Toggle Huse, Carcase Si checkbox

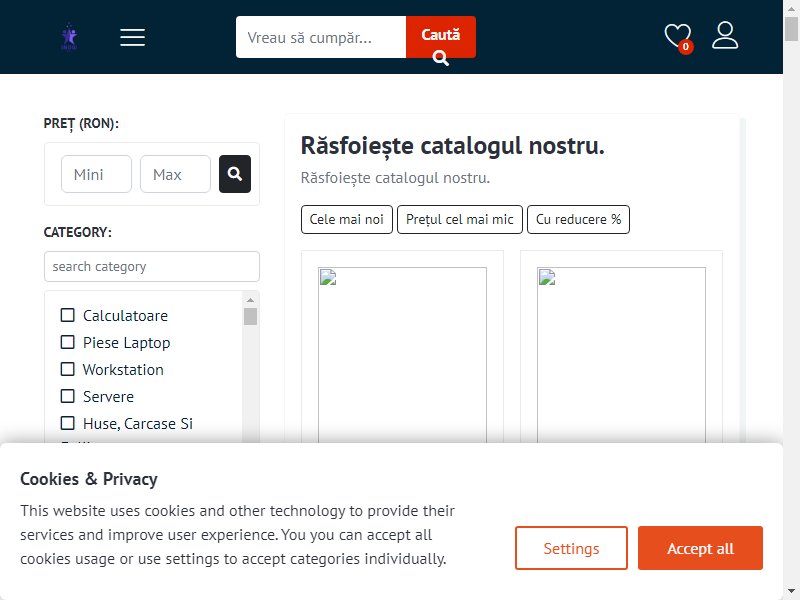tap(67, 423)
